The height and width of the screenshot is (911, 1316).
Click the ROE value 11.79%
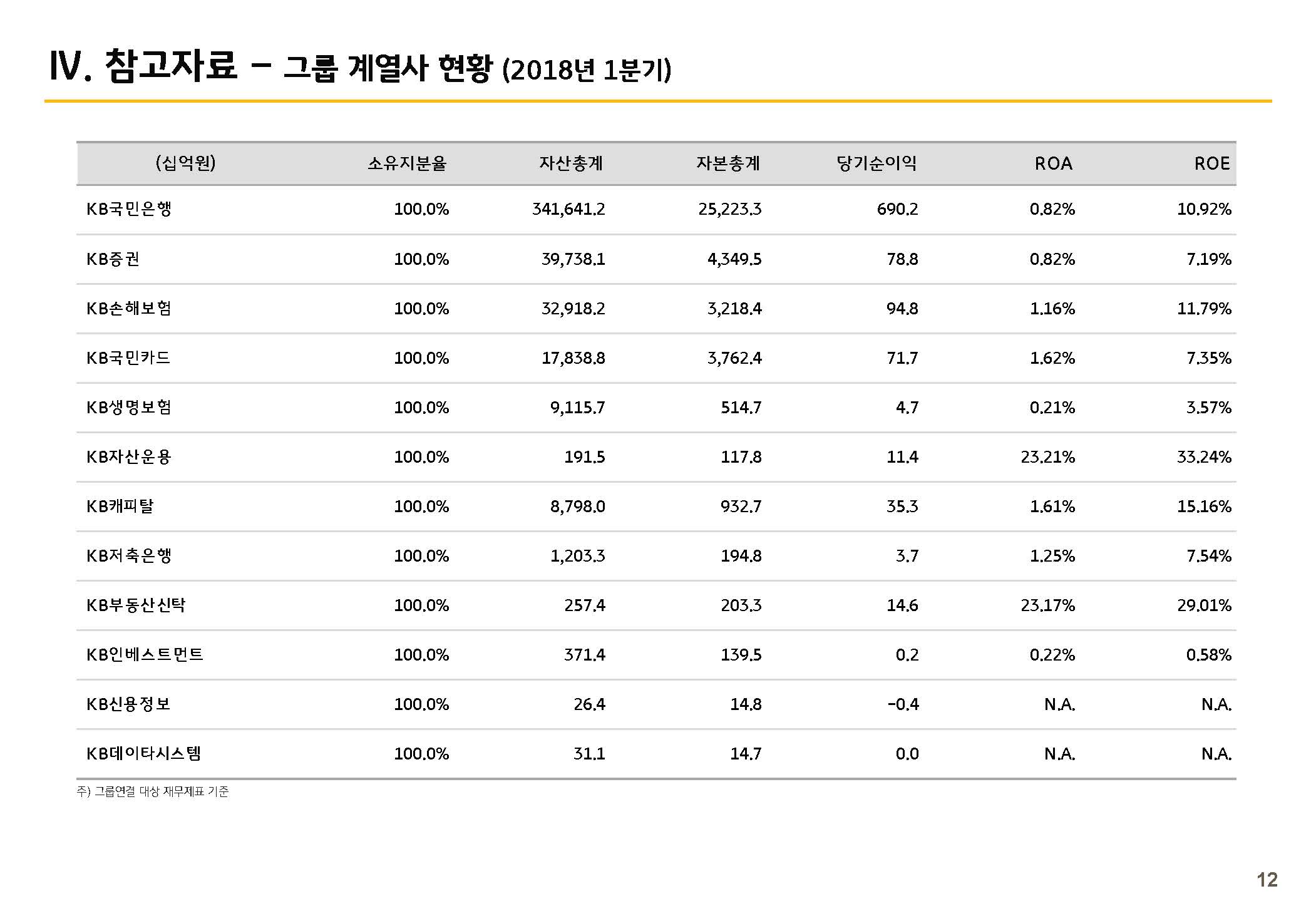(1204, 309)
